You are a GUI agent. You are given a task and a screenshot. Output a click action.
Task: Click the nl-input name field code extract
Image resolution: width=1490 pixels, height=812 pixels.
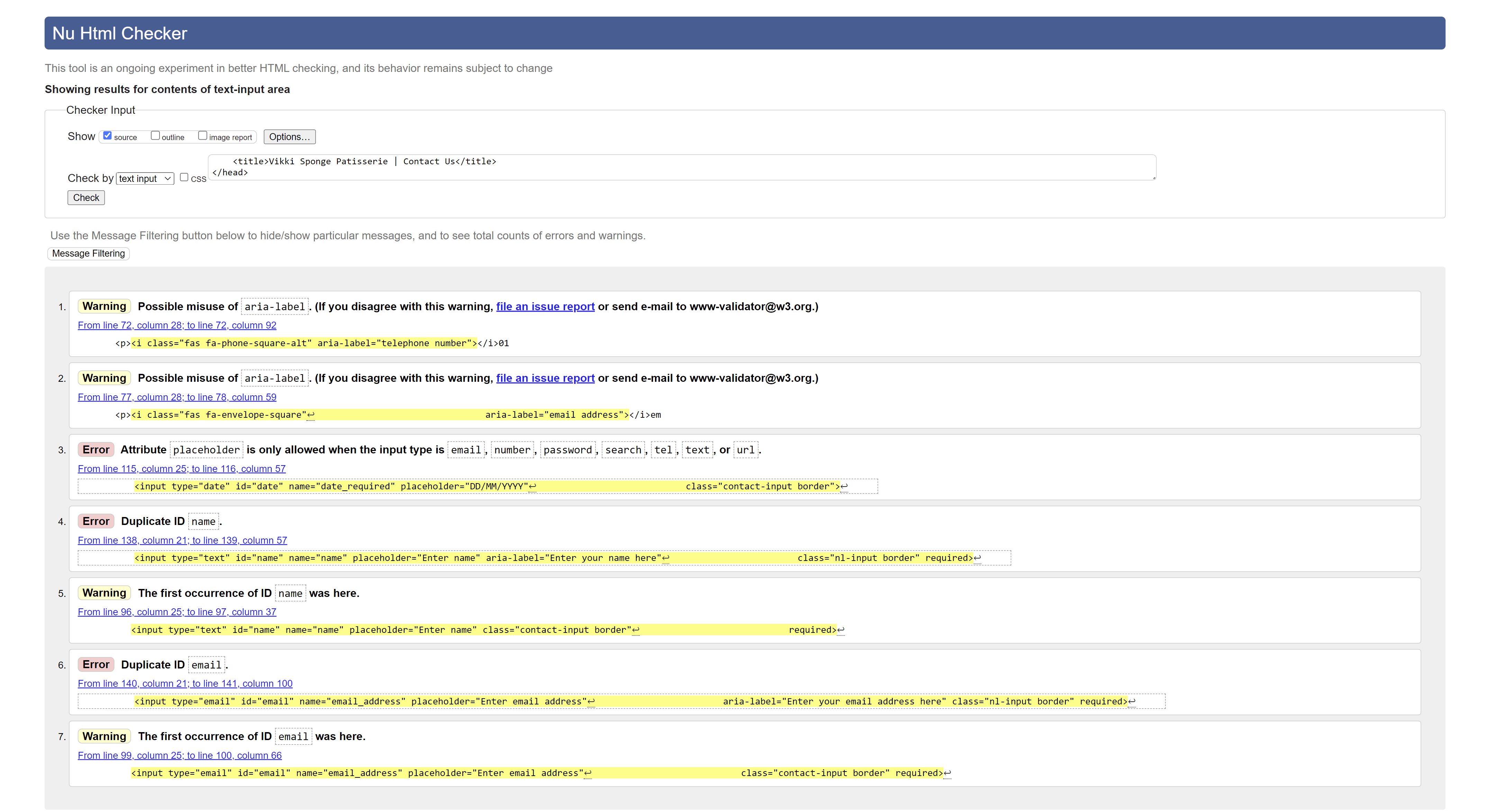(x=544, y=558)
